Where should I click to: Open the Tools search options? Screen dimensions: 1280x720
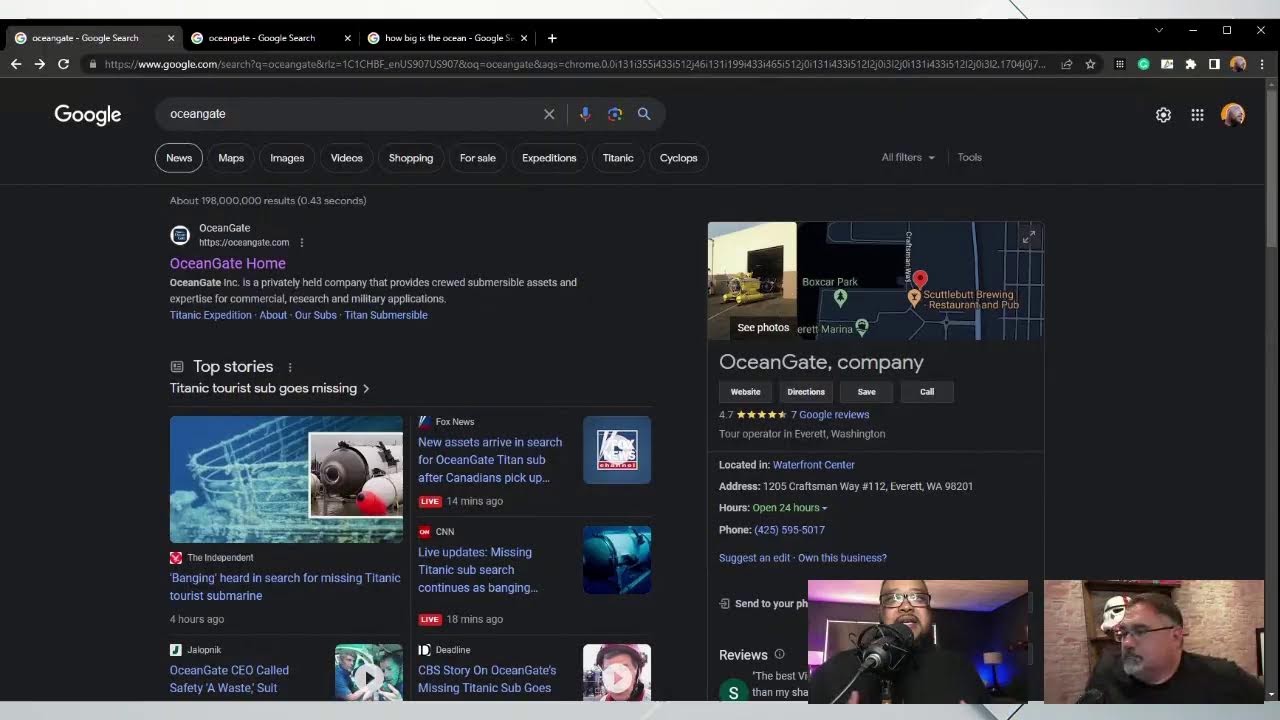click(x=970, y=157)
